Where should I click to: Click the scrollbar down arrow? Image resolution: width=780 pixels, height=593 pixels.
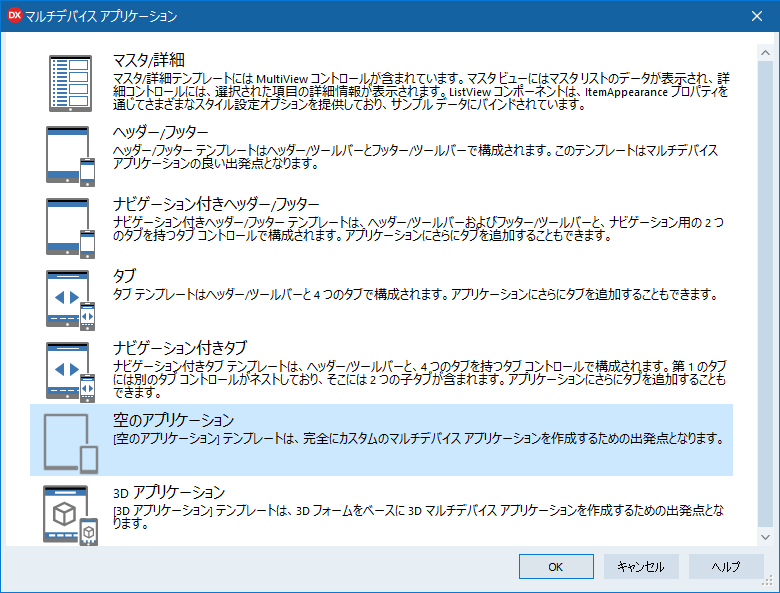tap(766, 537)
